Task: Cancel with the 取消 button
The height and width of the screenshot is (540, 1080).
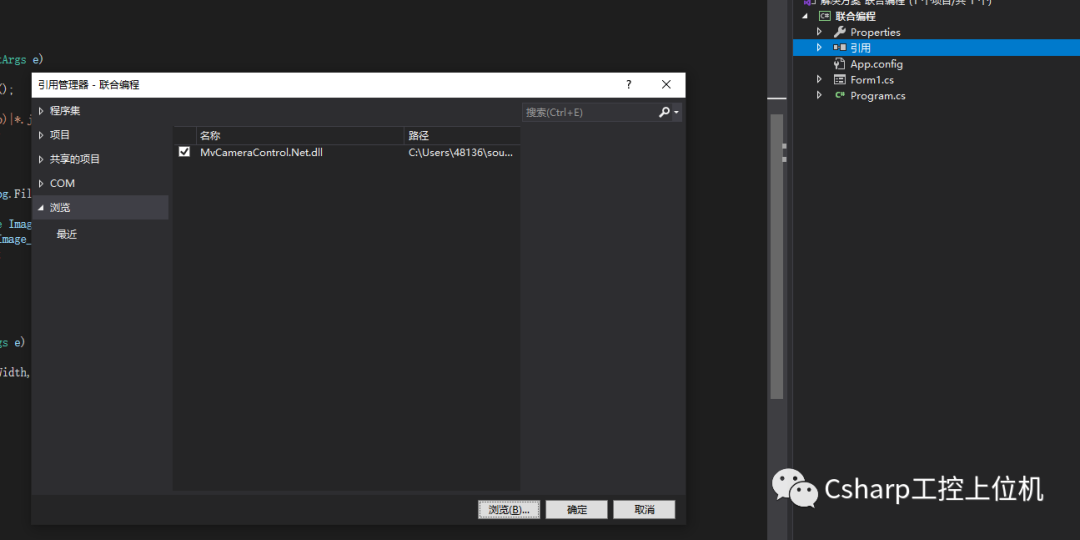Action: (644, 510)
